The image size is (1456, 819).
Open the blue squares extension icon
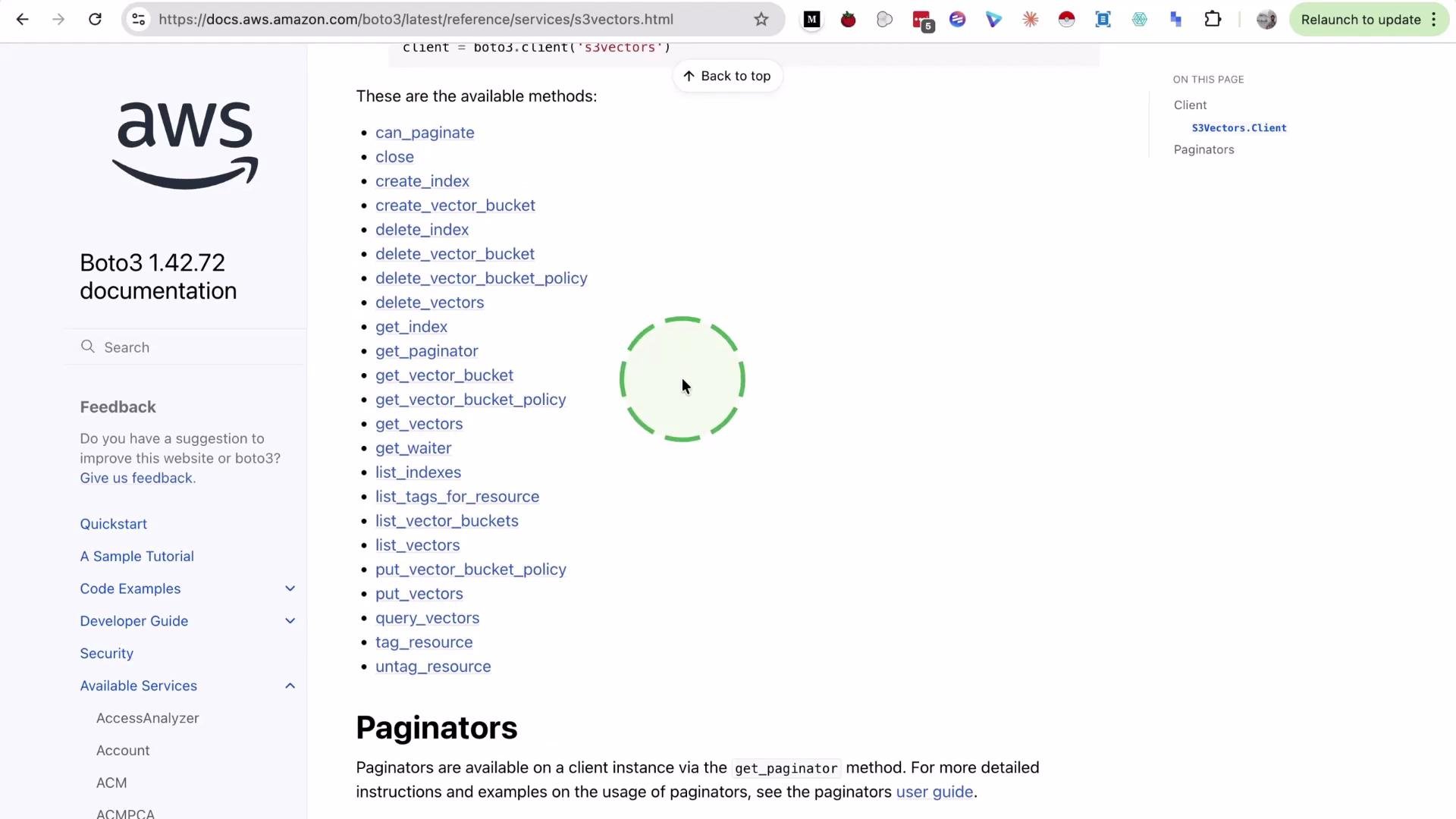tap(1175, 20)
